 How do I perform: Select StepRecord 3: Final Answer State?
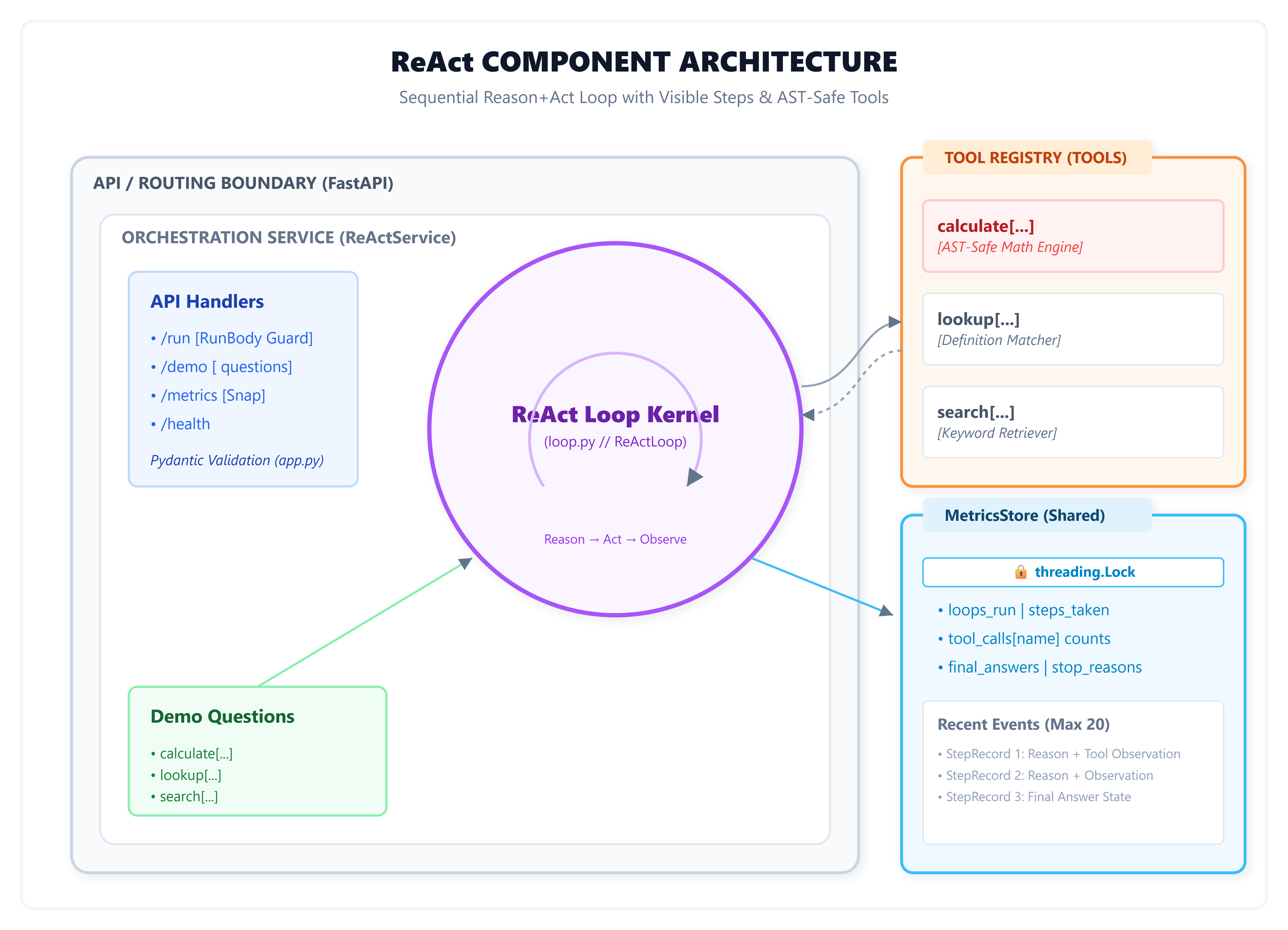click(1034, 797)
